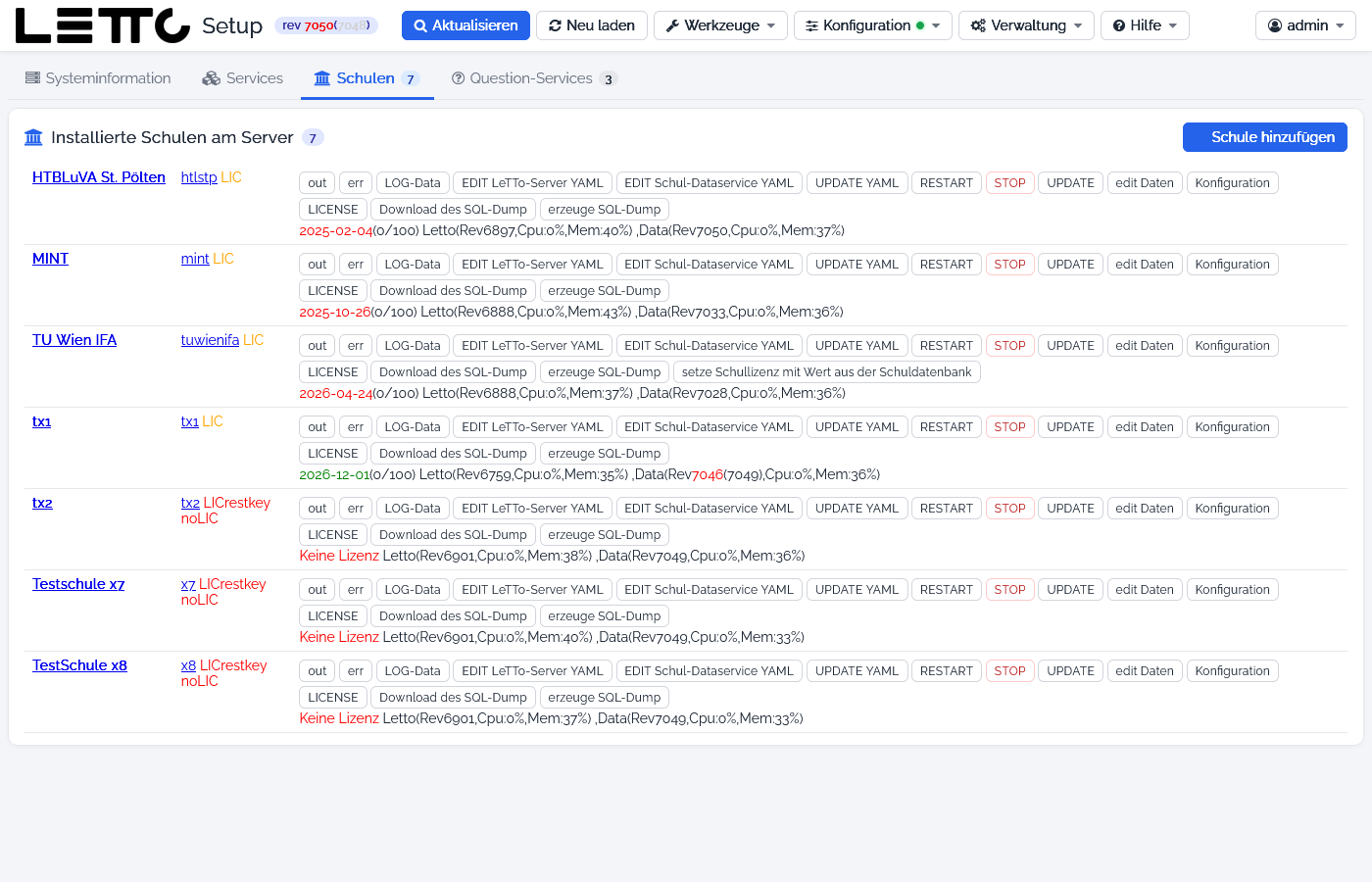1372x882 pixels.
Task: Open the Werkzeuge dropdown menu
Action: point(720,25)
